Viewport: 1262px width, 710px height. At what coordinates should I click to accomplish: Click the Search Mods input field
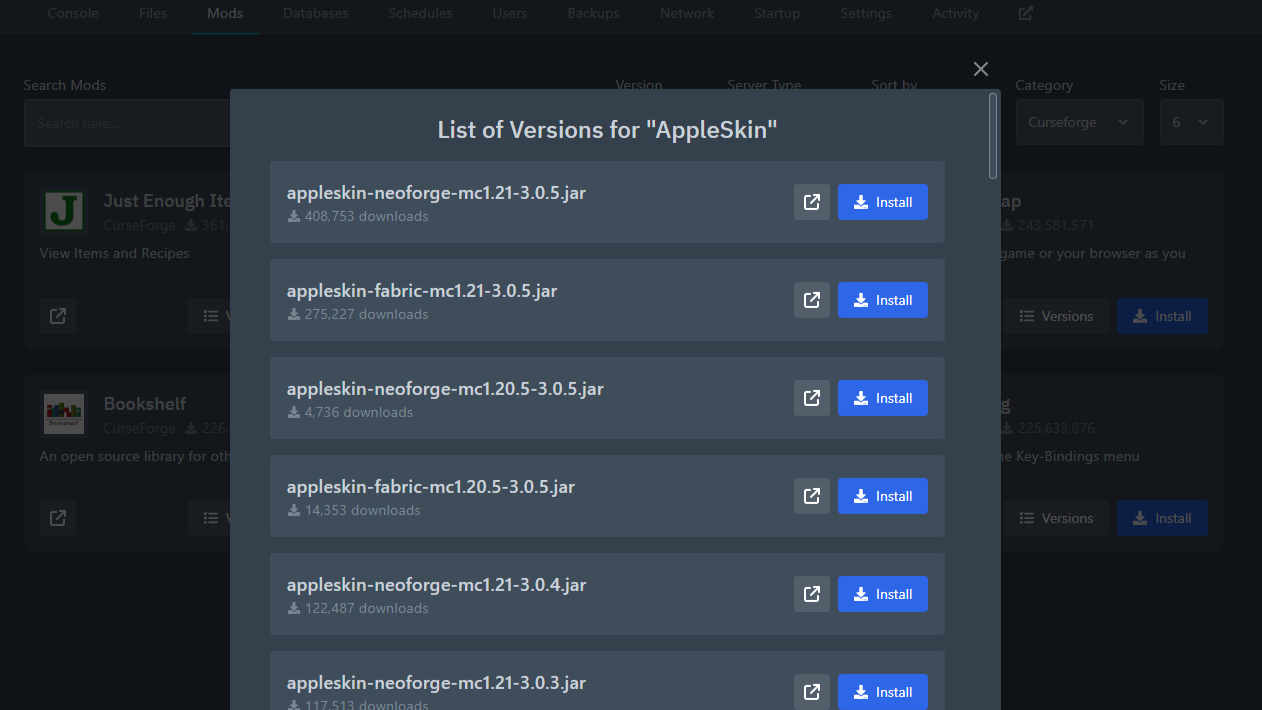[x=127, y=123]
